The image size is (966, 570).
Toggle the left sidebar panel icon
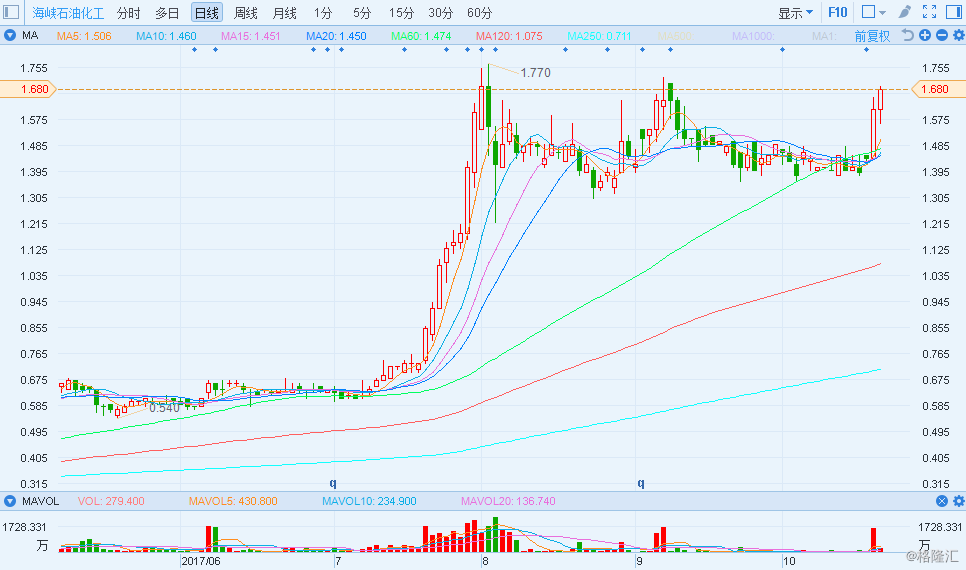pyautogui.click(x=12, y=13)
